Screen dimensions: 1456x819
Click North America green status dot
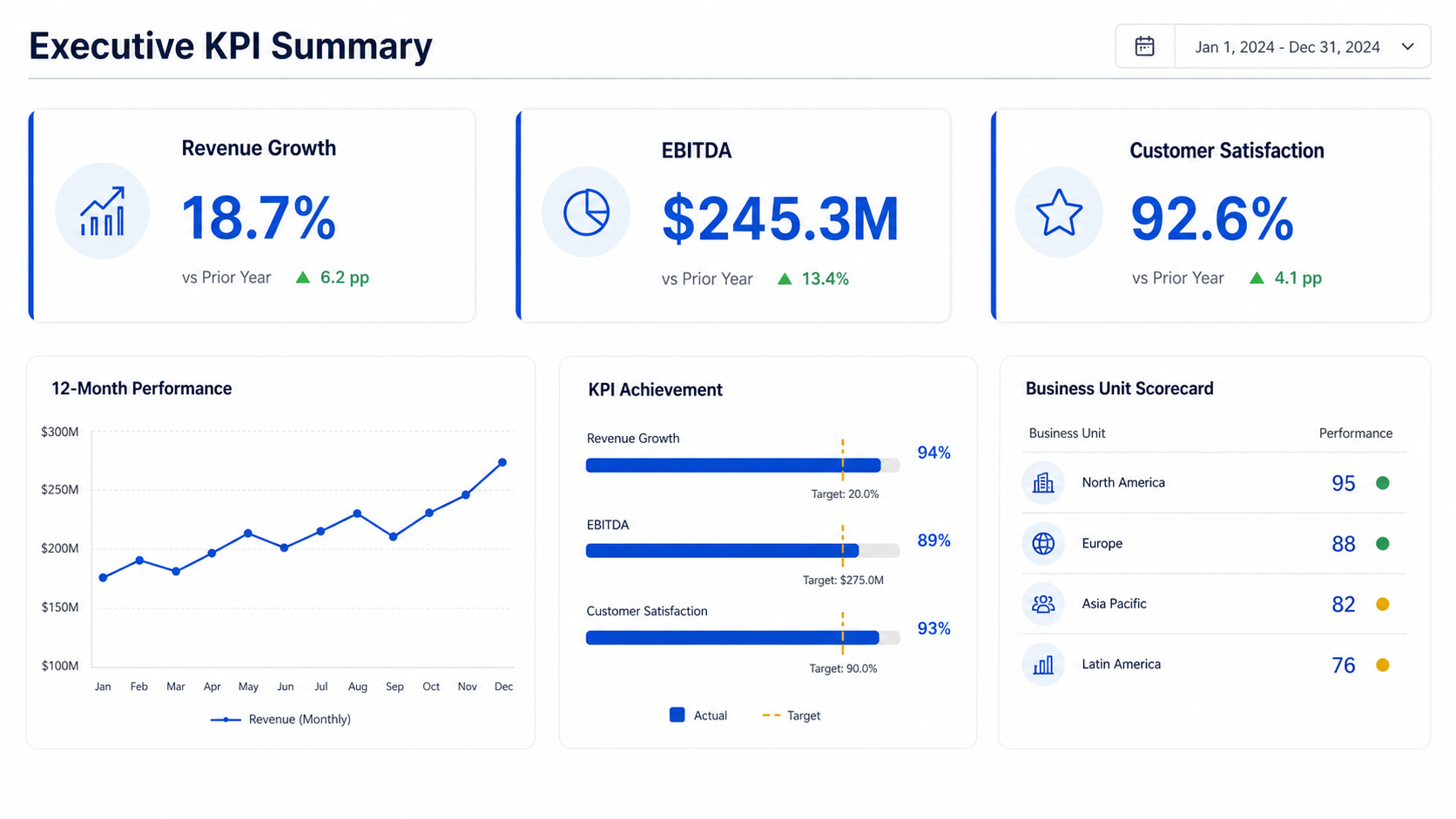click(1382, 483)
